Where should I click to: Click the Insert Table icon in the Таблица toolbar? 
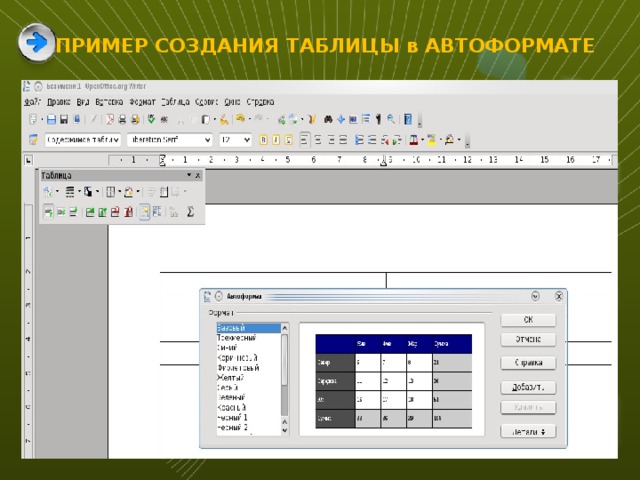pyautogui.click(x=48, y=191)
